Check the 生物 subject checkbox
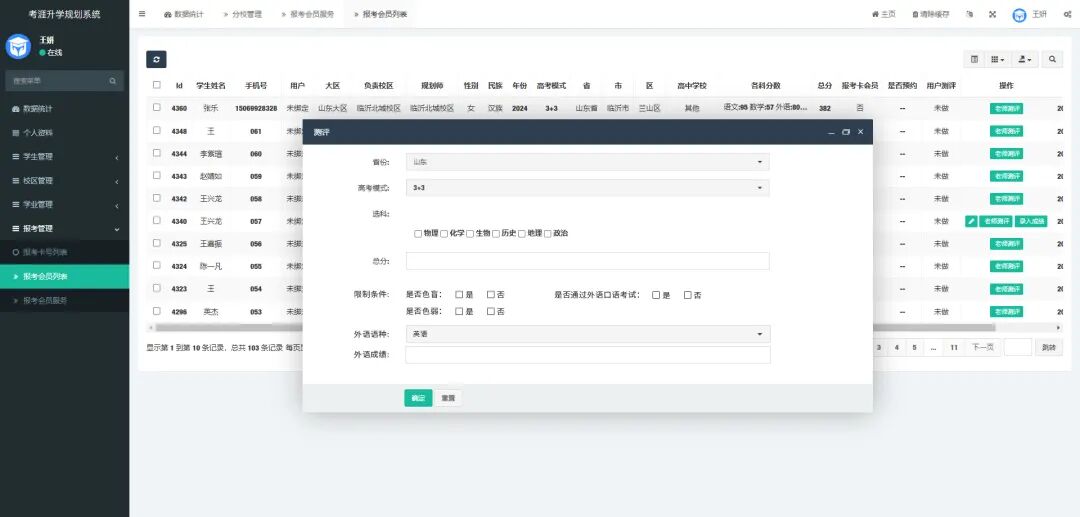 point(470,234)
